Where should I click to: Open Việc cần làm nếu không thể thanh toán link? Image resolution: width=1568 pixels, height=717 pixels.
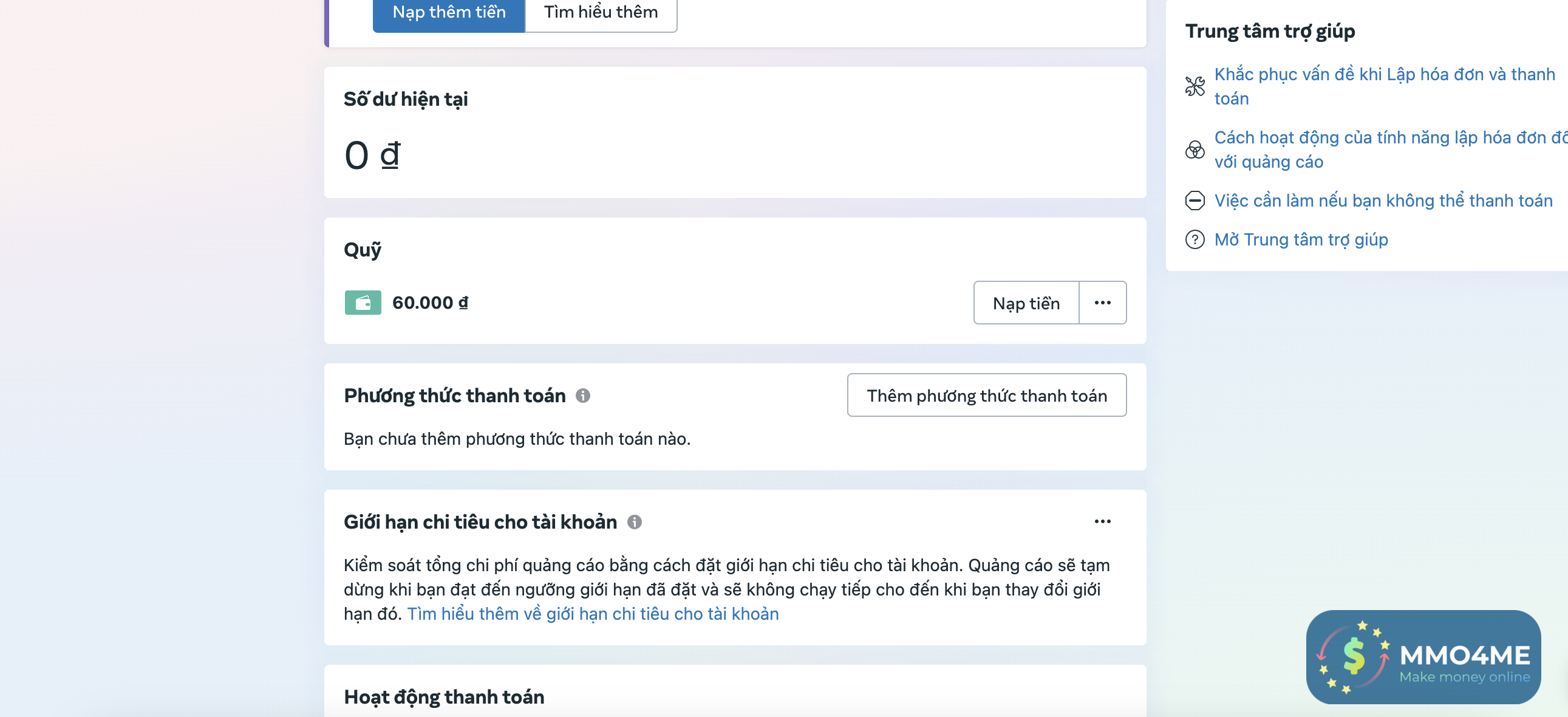coord(1383,201)
